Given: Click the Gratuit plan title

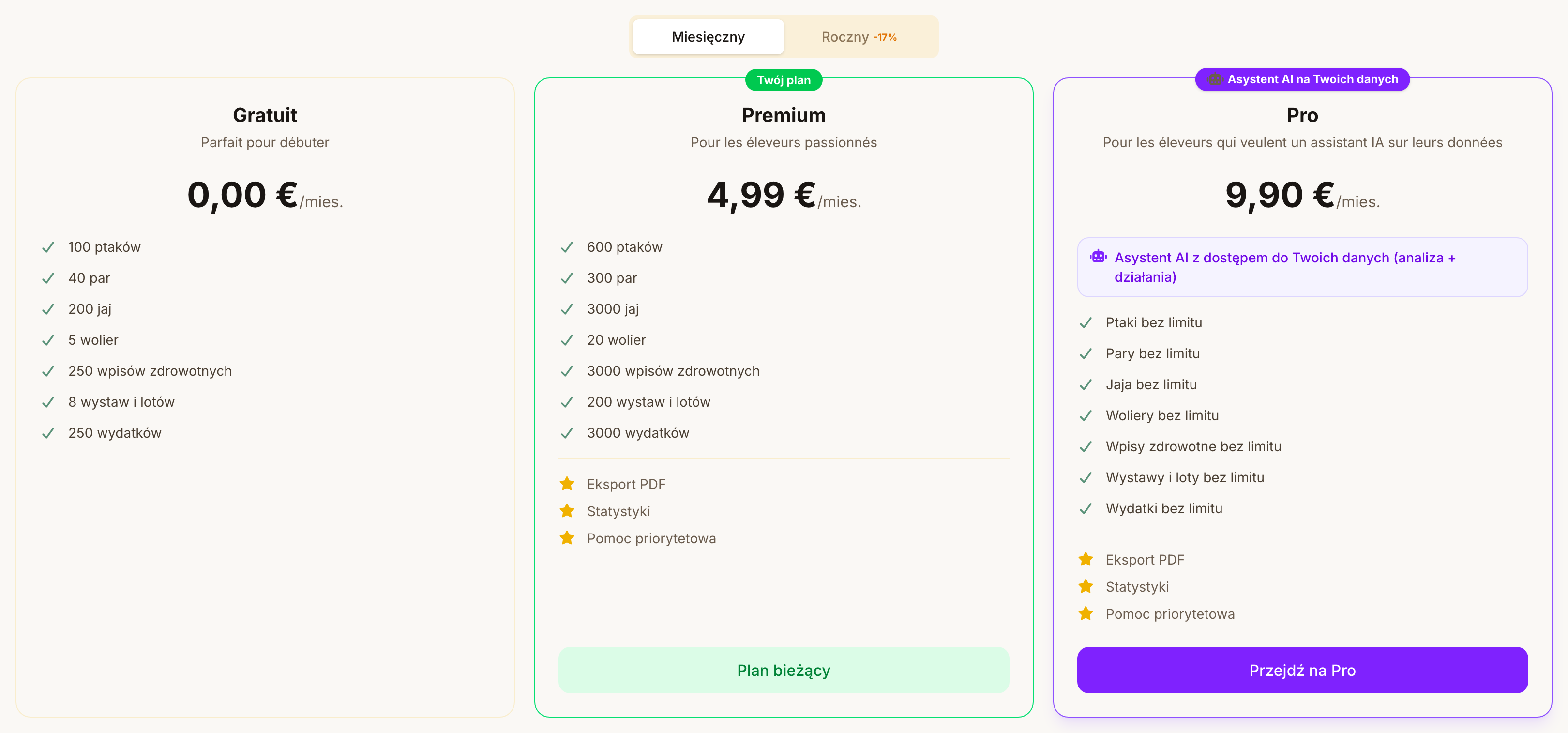Looking at the screenshot, I should coord(265,115).
